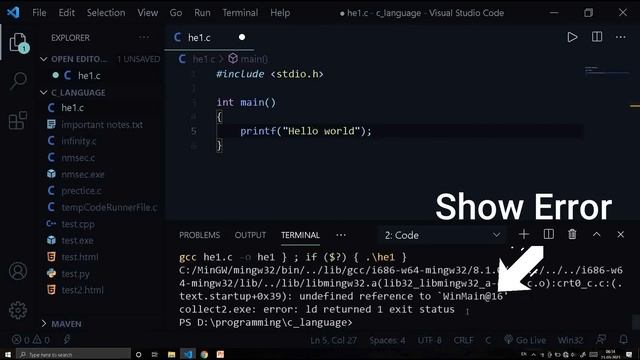Open the Search view in activity bar
This screenshot has width=640, height=360.
point(18,80)
